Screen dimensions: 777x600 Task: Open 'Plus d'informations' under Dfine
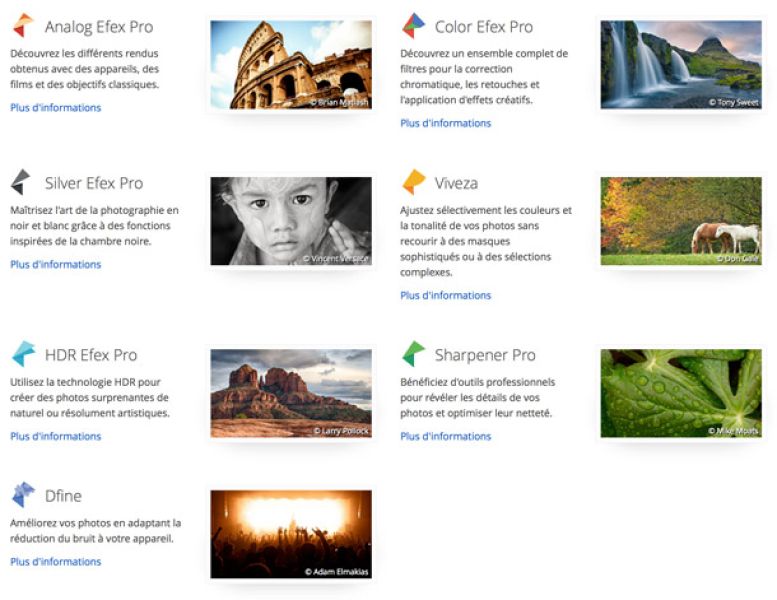(55, 562)
